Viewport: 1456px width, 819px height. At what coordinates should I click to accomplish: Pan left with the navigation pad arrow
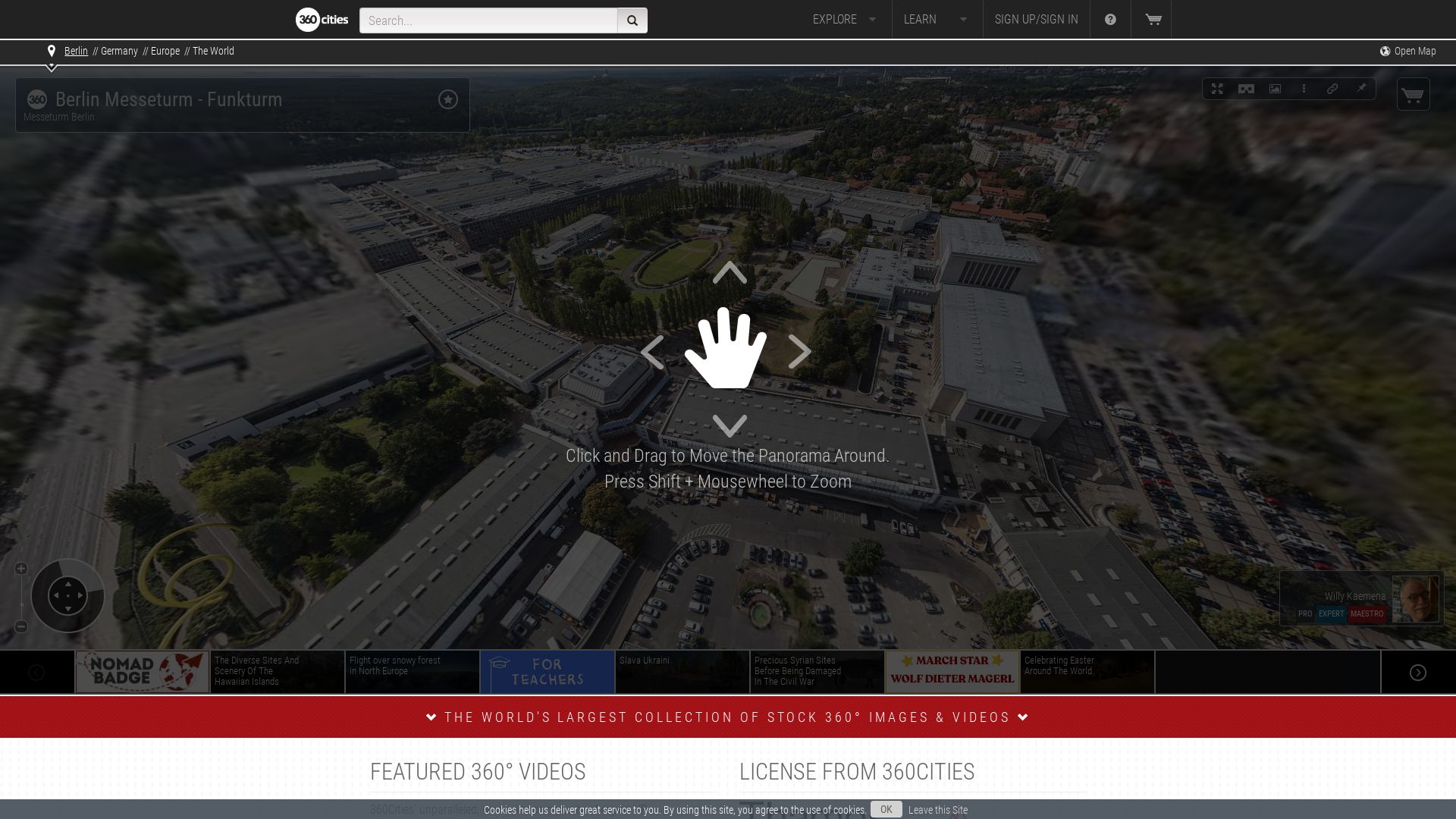tap(55, 596)
